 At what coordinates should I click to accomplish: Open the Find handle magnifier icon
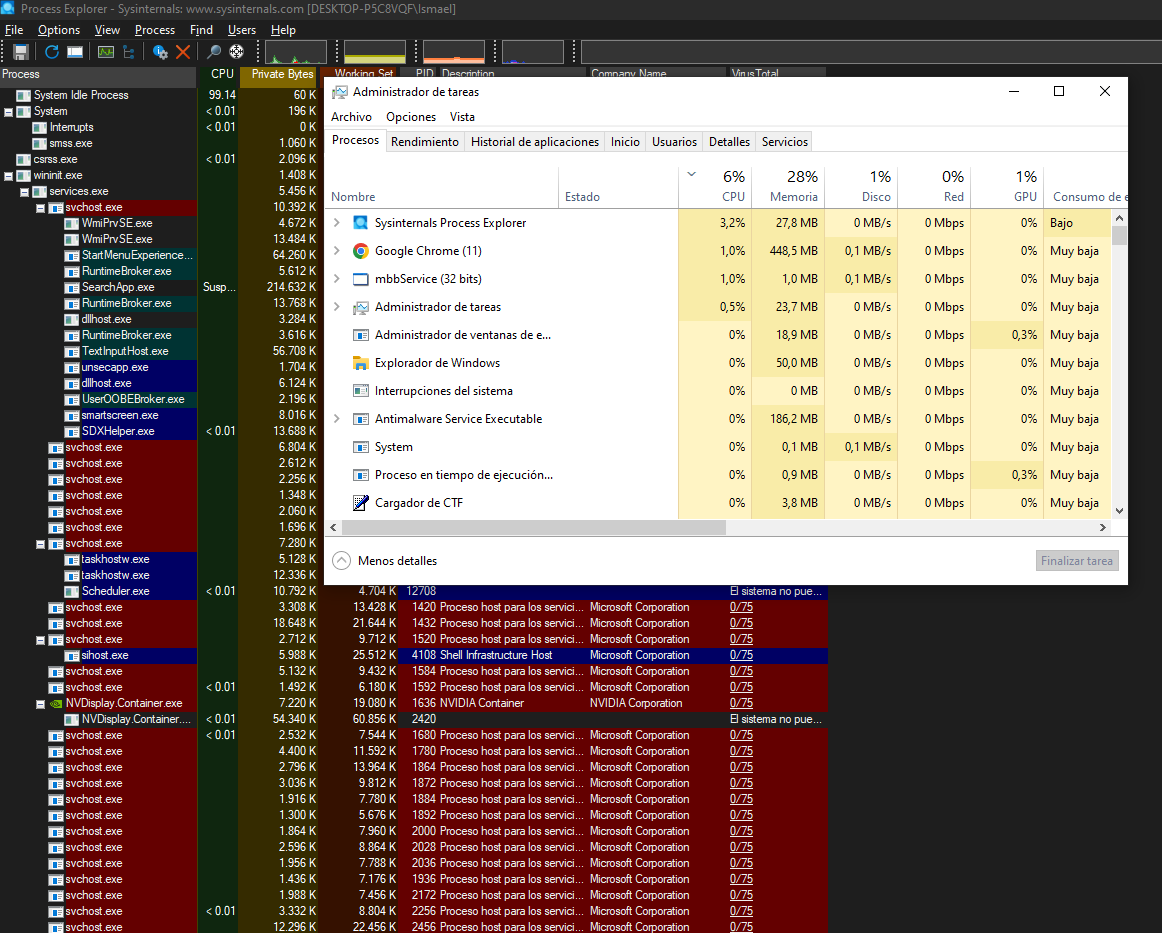(214, 52)
